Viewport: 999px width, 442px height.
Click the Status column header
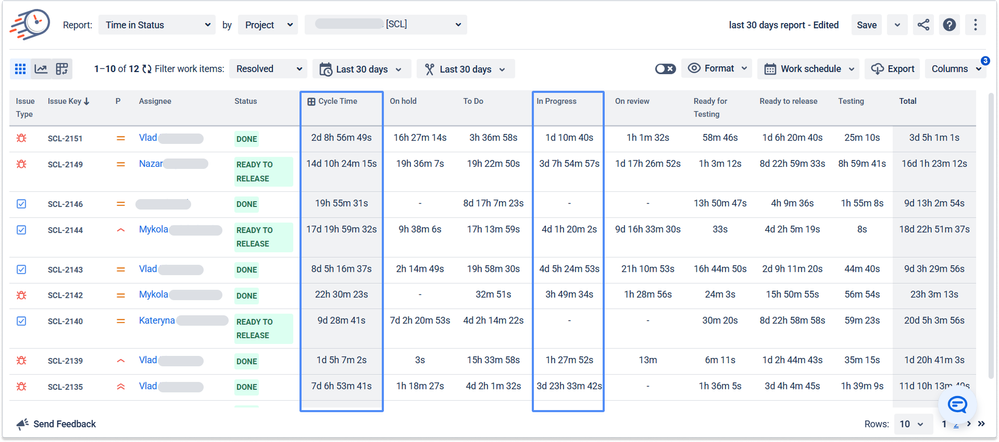(x=245, y=101)
